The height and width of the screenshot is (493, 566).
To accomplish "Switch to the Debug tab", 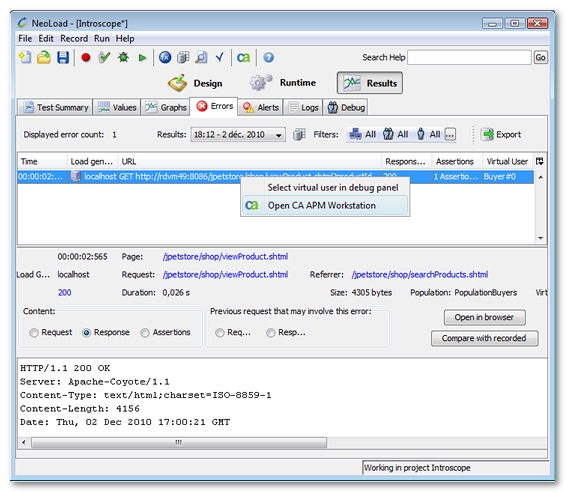I will click(x=345, y=107).
